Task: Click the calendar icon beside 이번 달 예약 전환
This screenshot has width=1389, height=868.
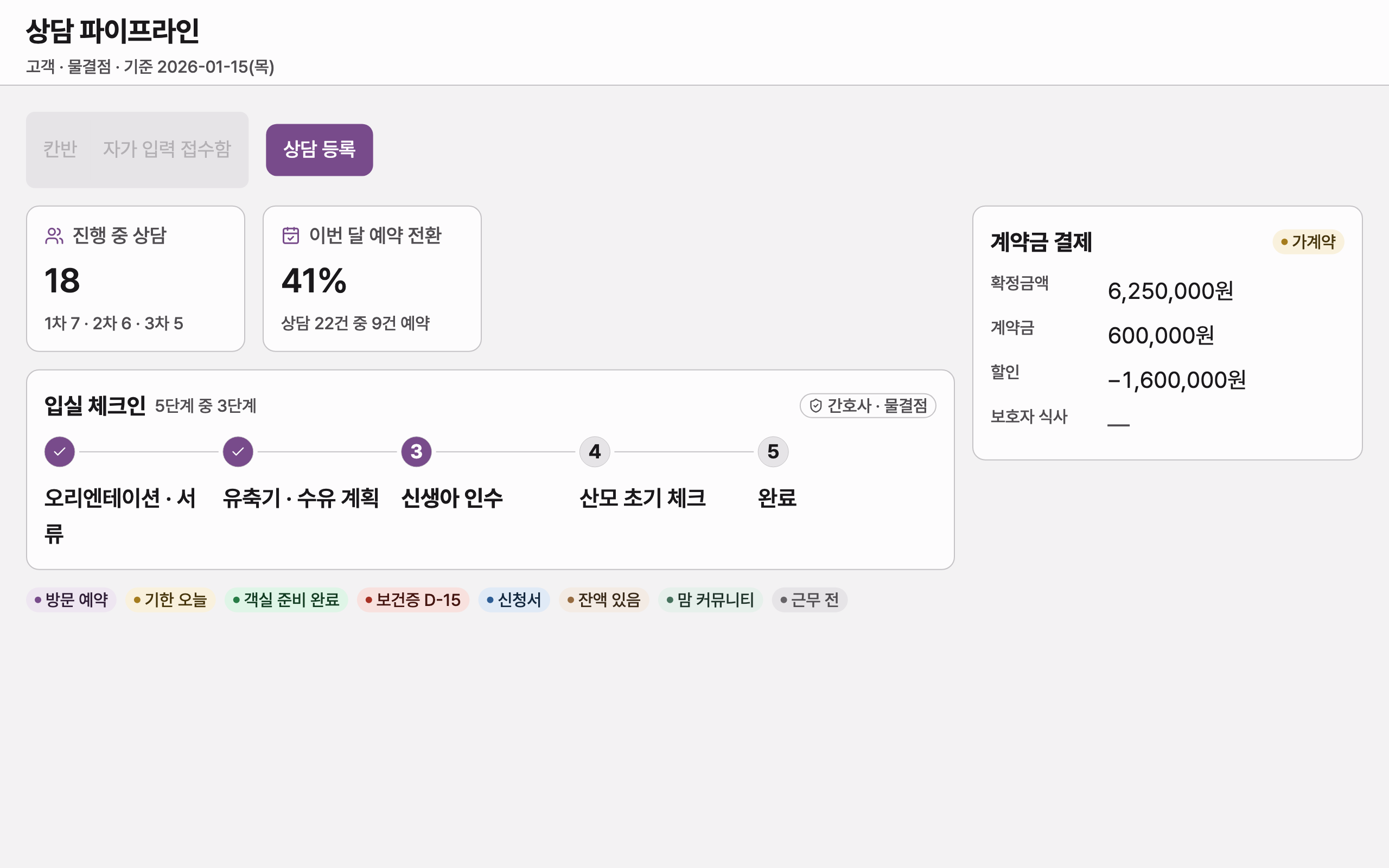Action: tap(290, 236)
